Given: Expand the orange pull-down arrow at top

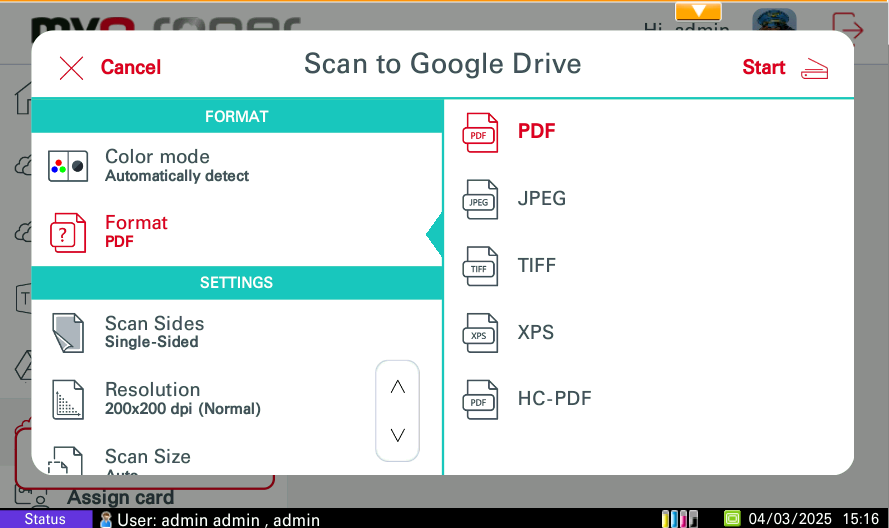Looking at the screenshot, I should coord(698,12).
